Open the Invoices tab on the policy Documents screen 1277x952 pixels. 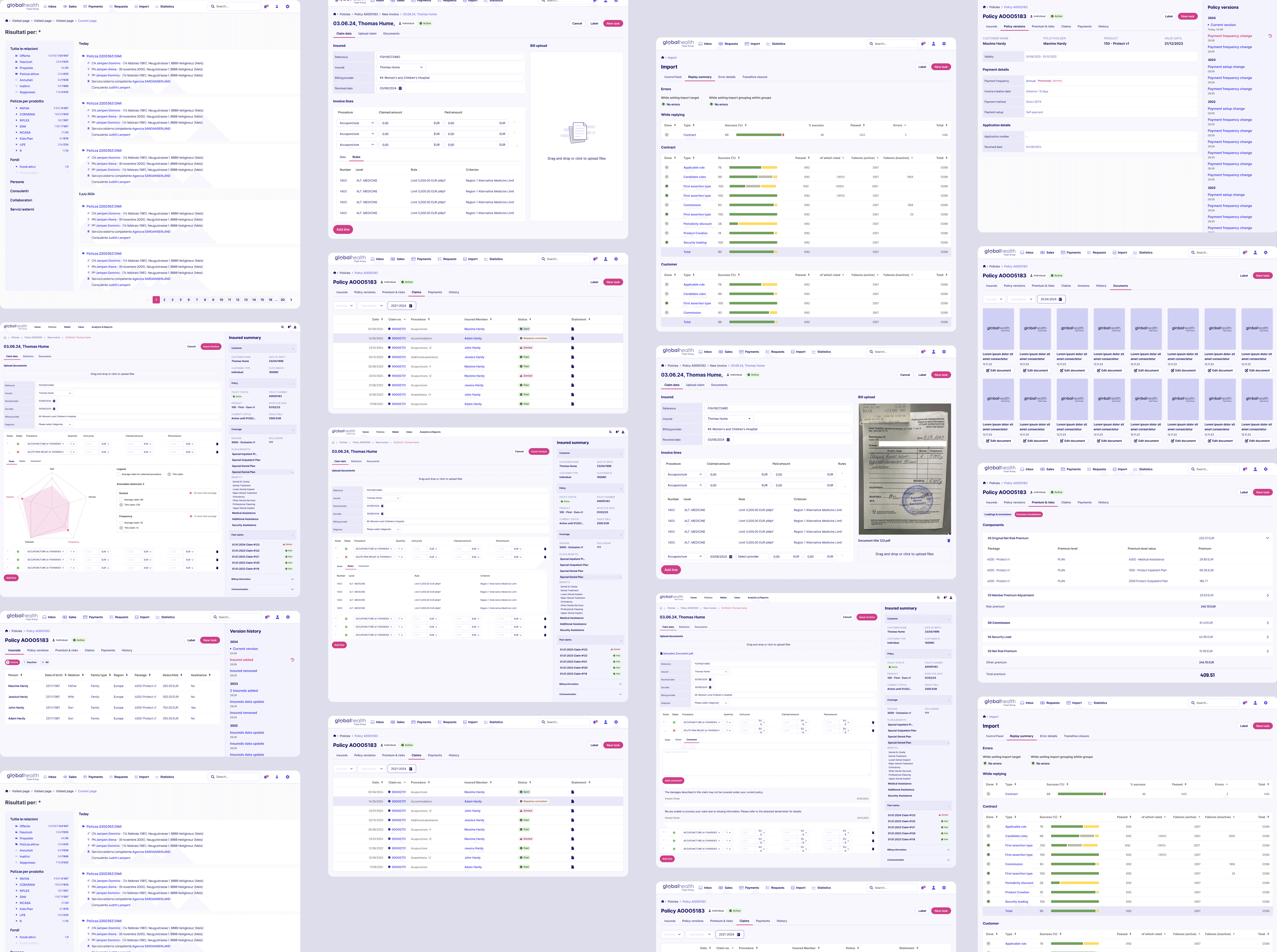(1083, 286)
